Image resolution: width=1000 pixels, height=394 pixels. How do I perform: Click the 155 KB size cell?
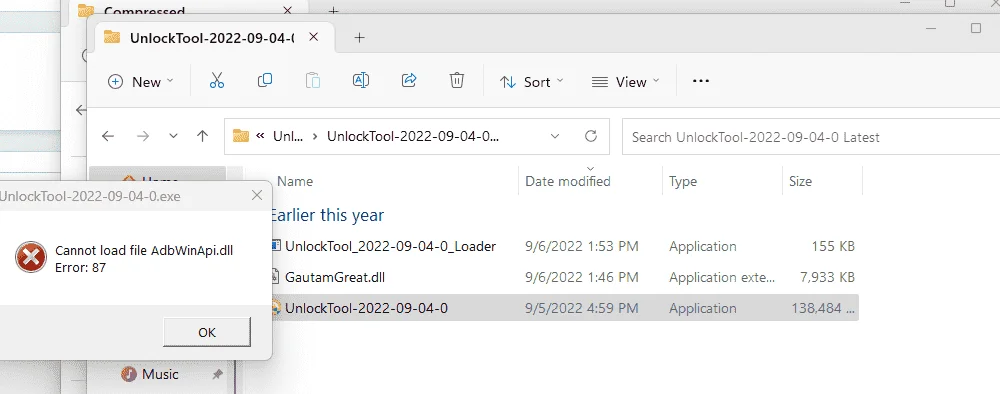click(x=833, y=246)
